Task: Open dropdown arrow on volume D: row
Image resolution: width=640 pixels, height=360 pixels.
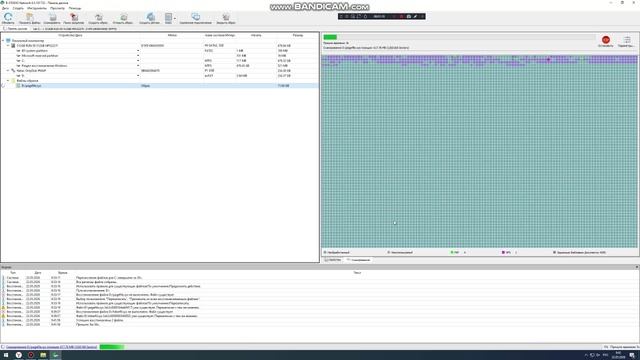Action: pyautogui.click(x=138, y=76)
